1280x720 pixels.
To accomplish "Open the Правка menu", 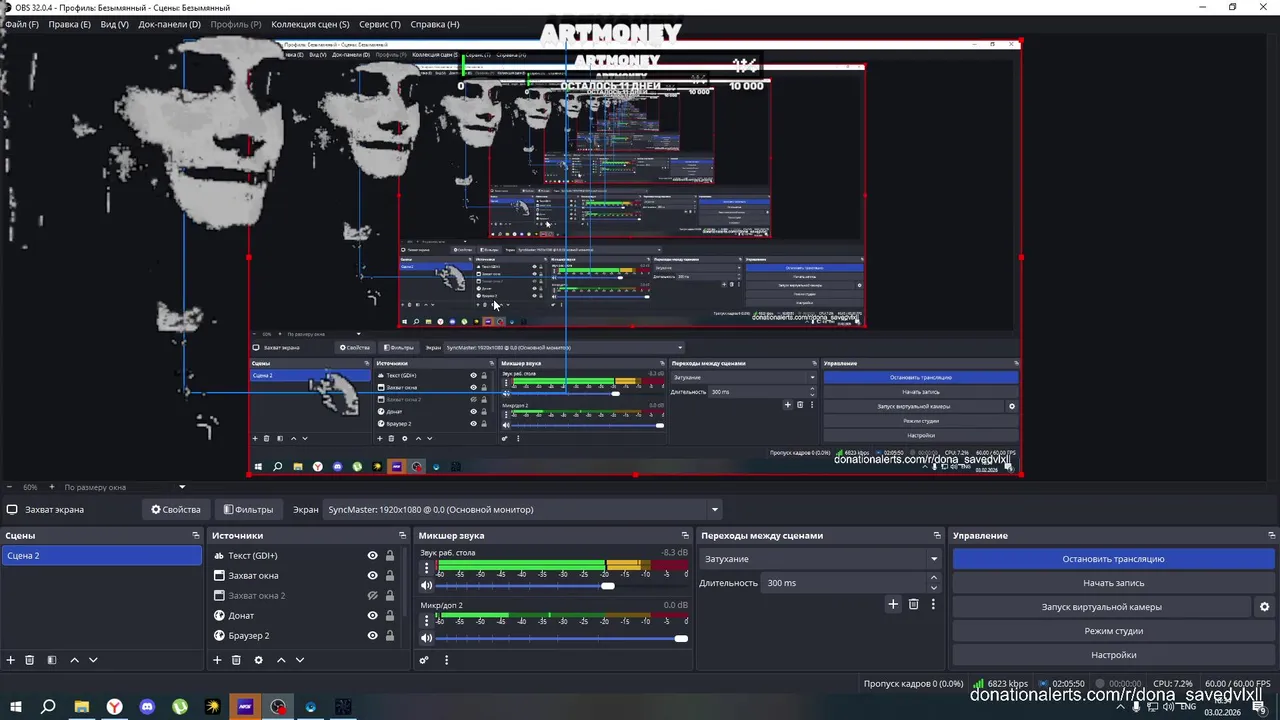I will [x=69, y=24].
